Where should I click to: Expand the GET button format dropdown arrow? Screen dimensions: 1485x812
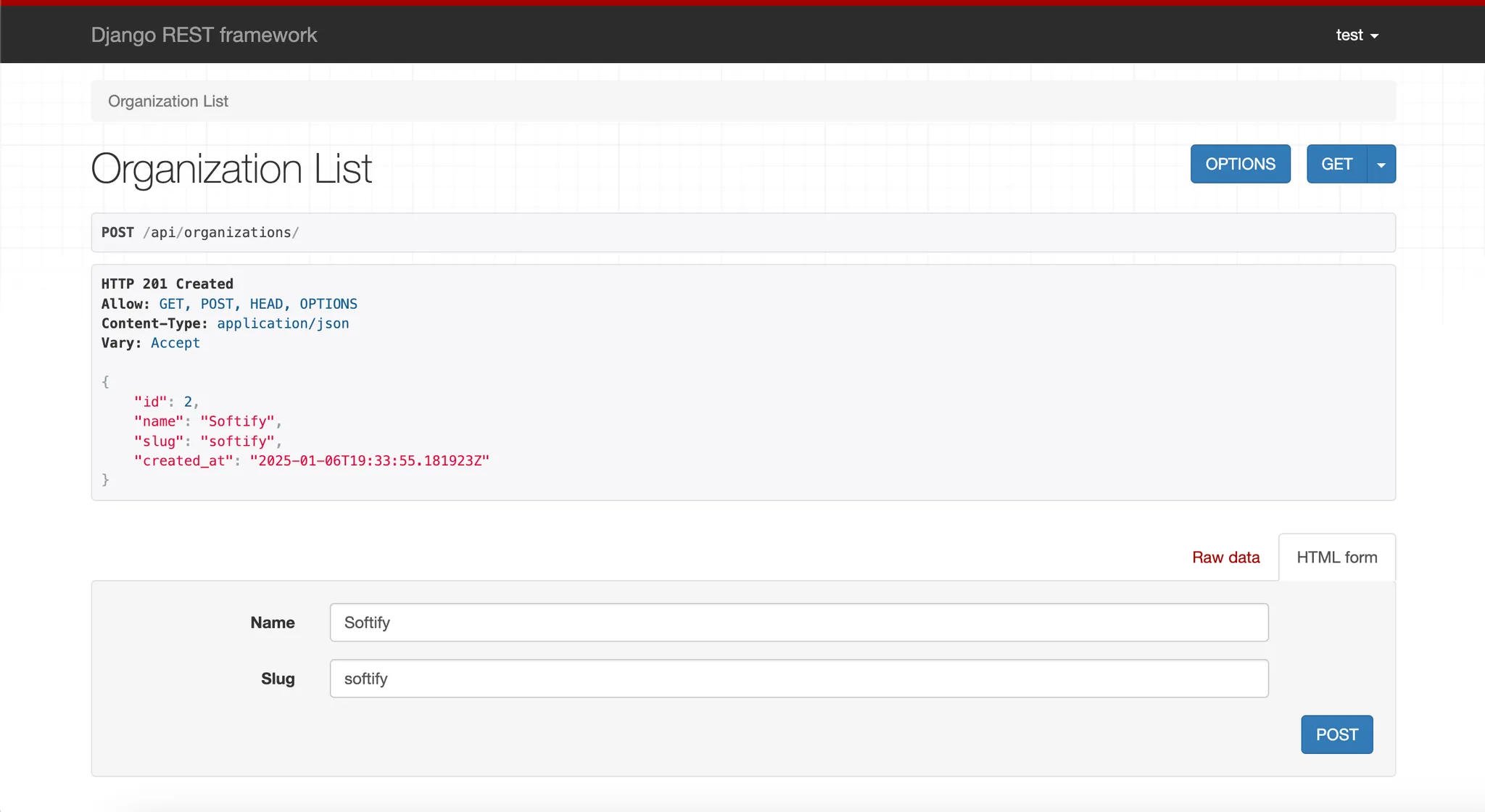point(1381,164)
